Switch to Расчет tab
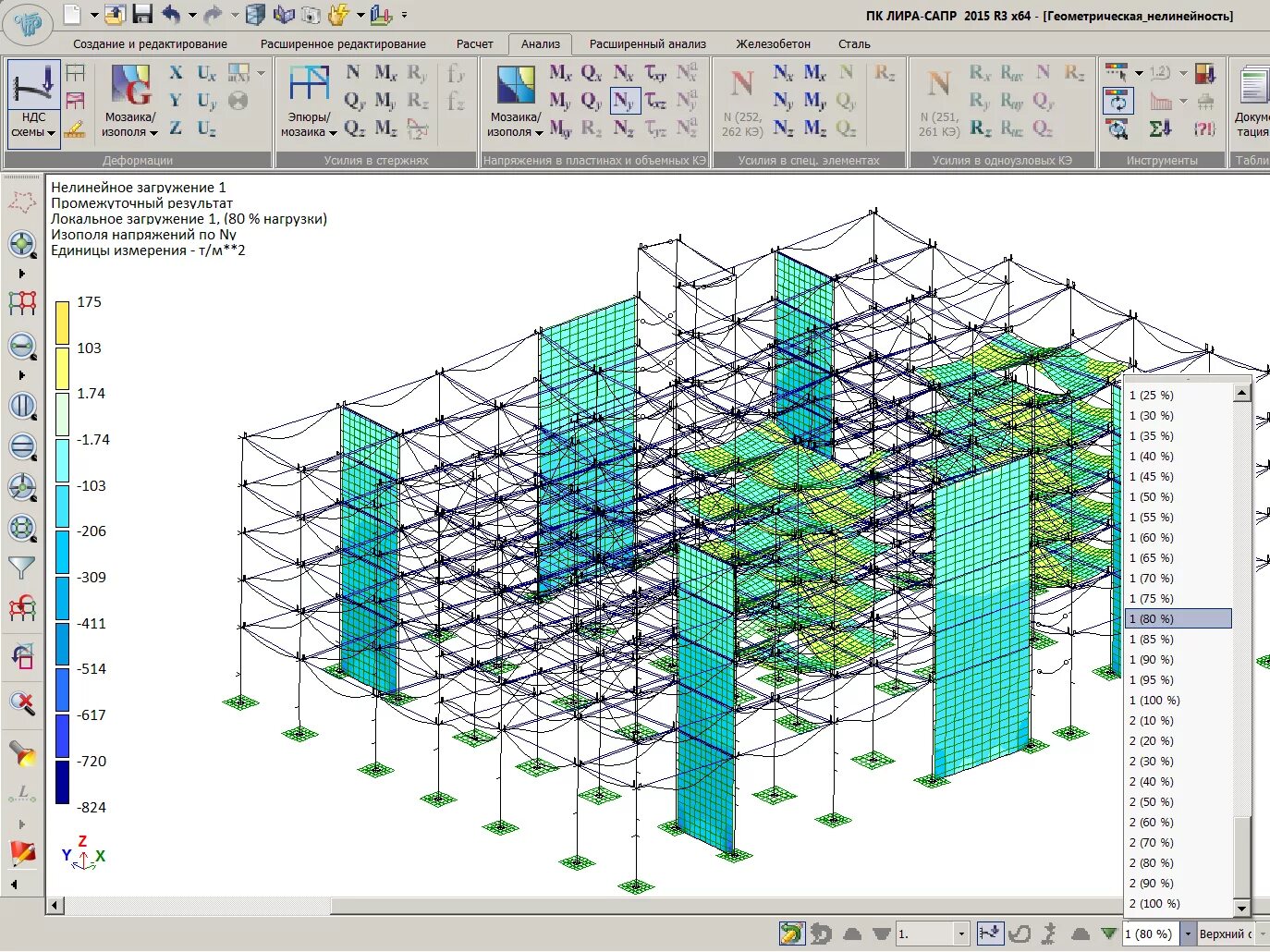 tap(474, 43)
